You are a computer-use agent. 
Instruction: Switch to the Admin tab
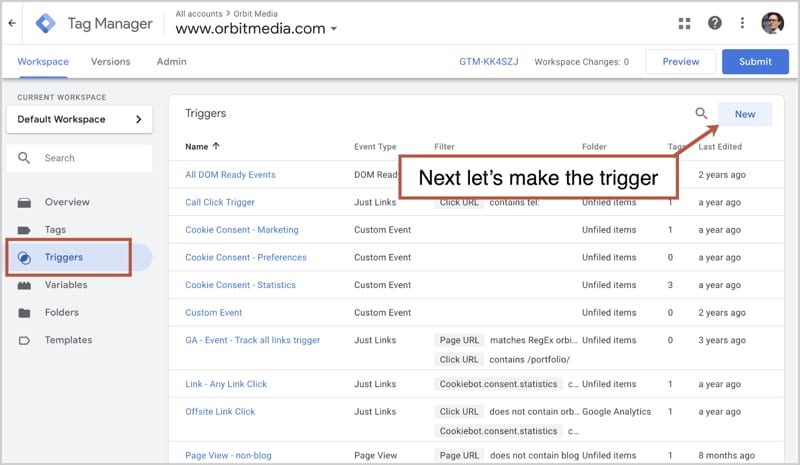pyautogui.click(x=171, y=61)
